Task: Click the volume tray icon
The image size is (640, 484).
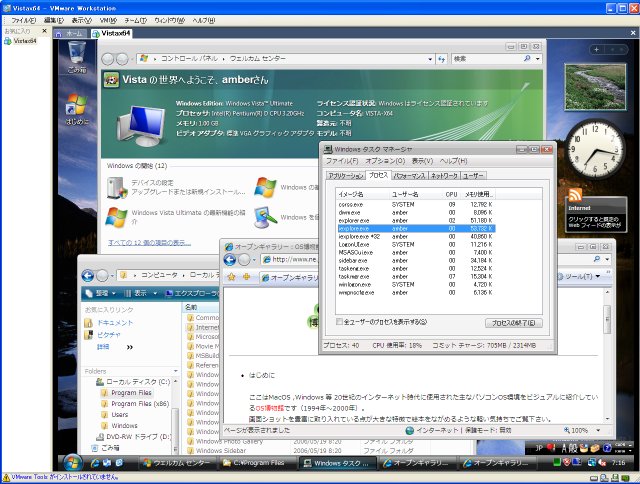Action: (x=602, y=463)
